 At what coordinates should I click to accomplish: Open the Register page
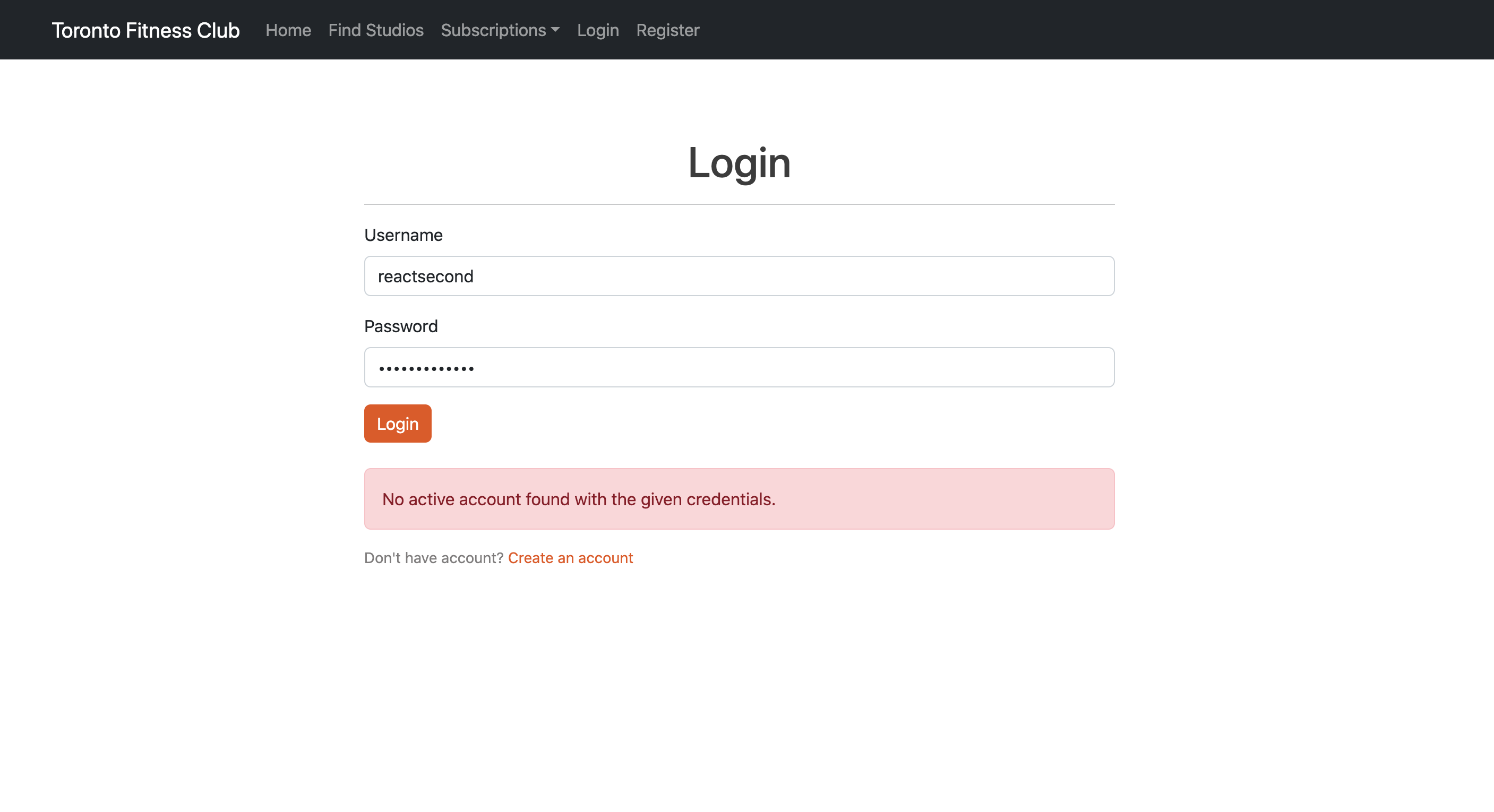pyautogui.click(x=667, y=30)
